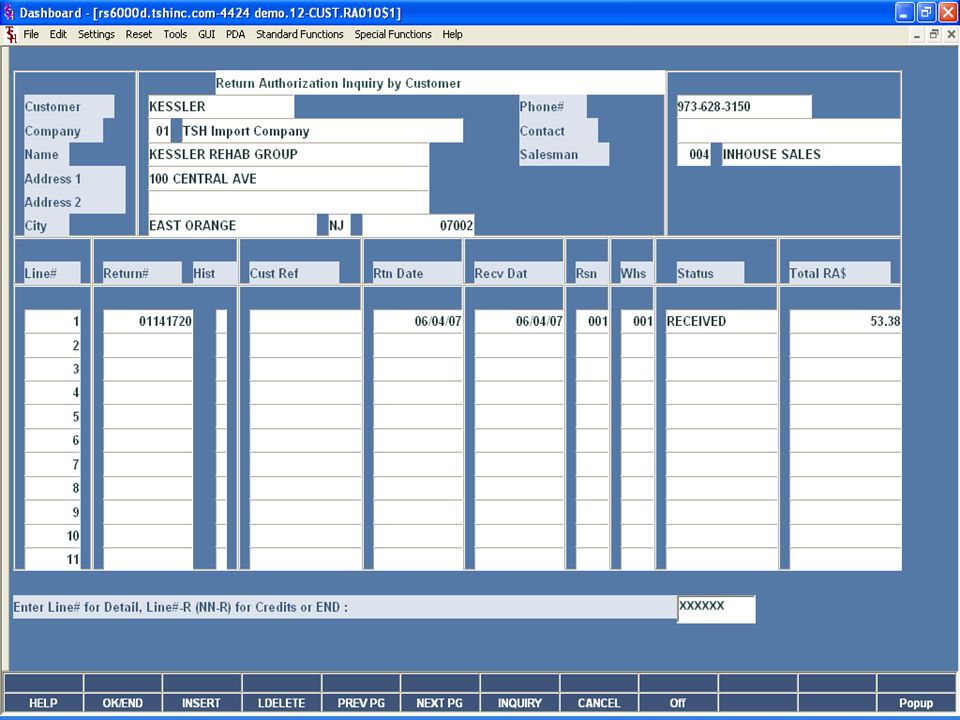This screenshot has height=720, width=960.
Task: Close the inner document window
Action: (951, 35)
